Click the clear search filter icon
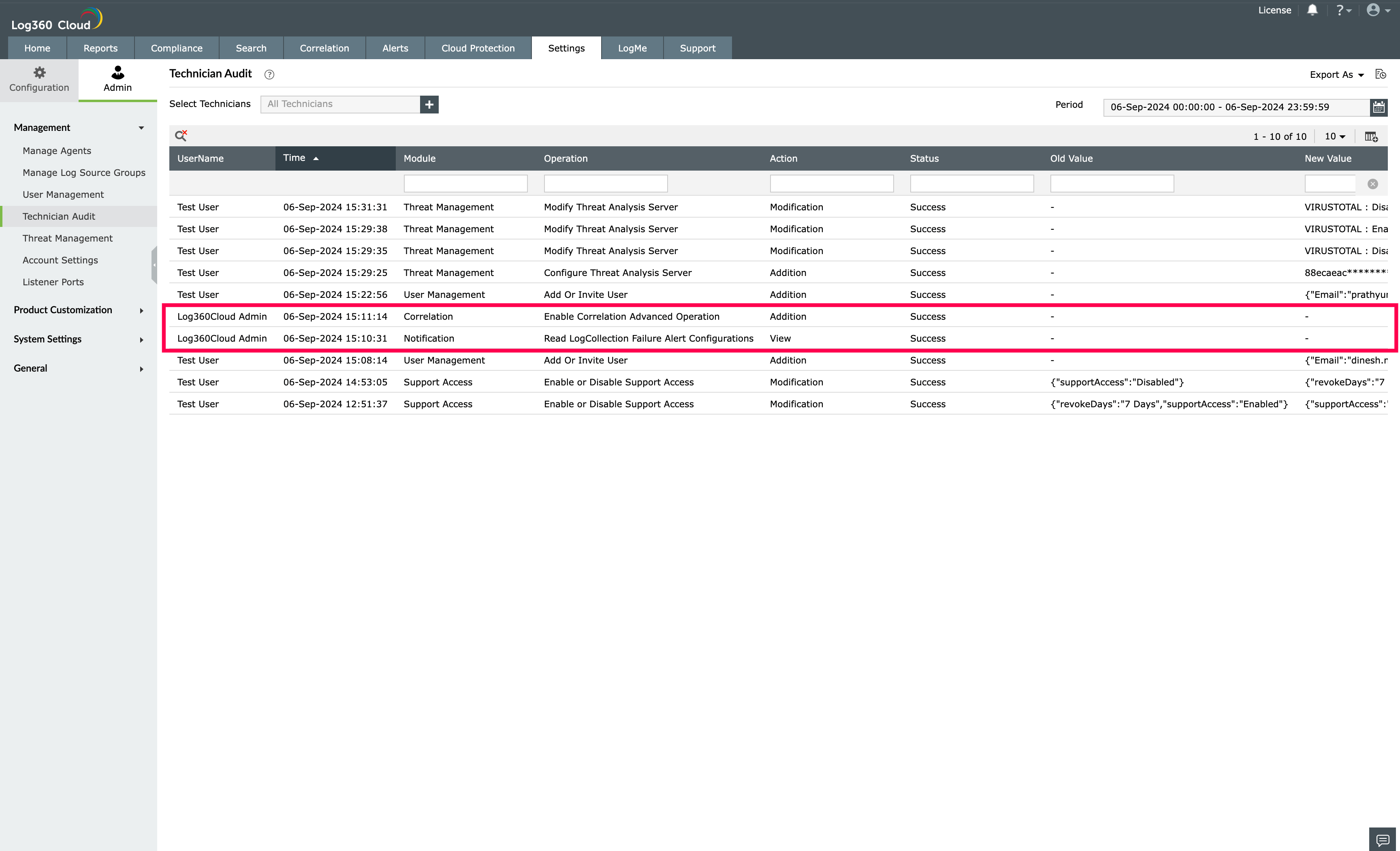The width and height of the screenshot is (1400, 851). point(181,135)
